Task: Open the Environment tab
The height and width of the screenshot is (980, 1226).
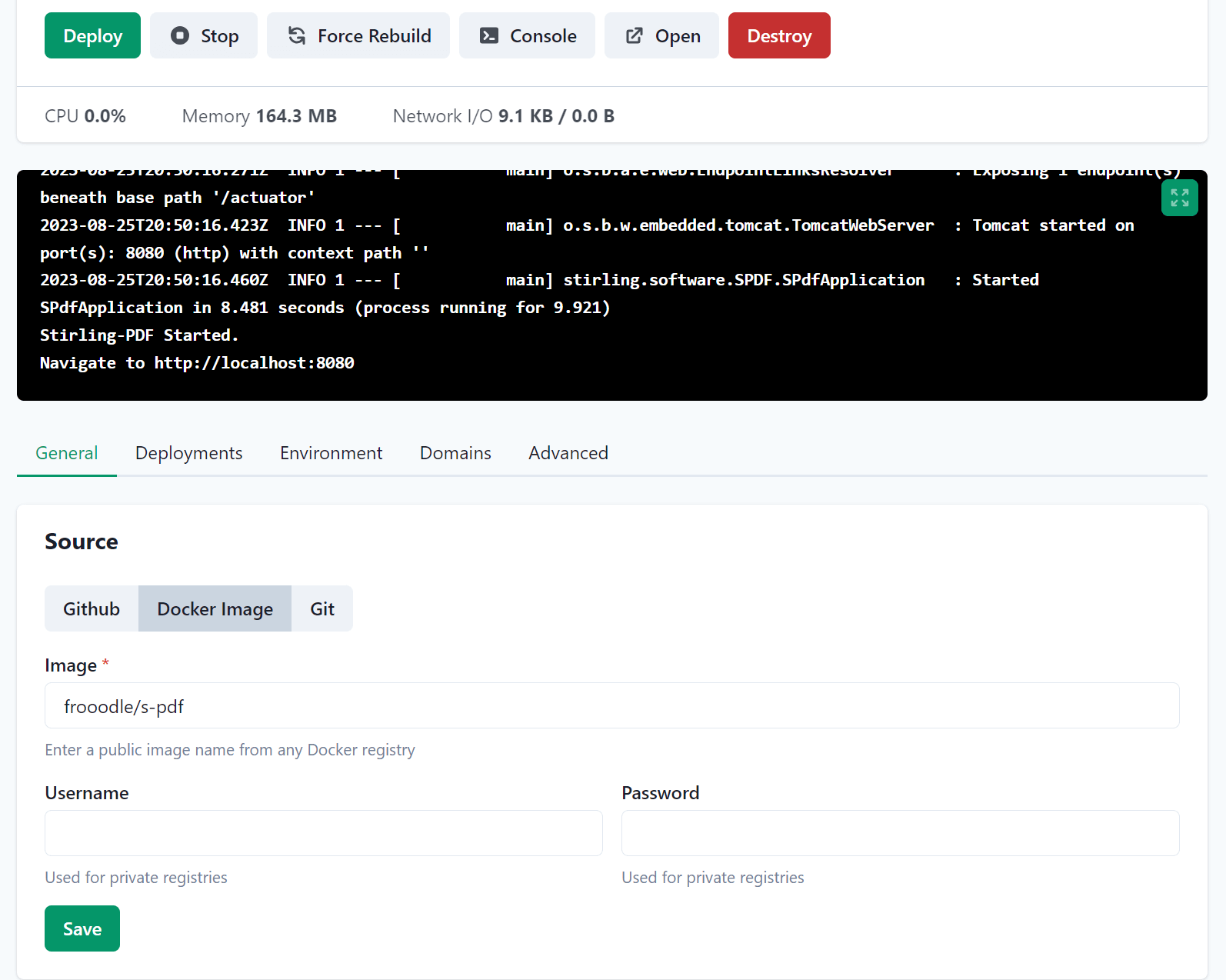Action: point(331,453)
